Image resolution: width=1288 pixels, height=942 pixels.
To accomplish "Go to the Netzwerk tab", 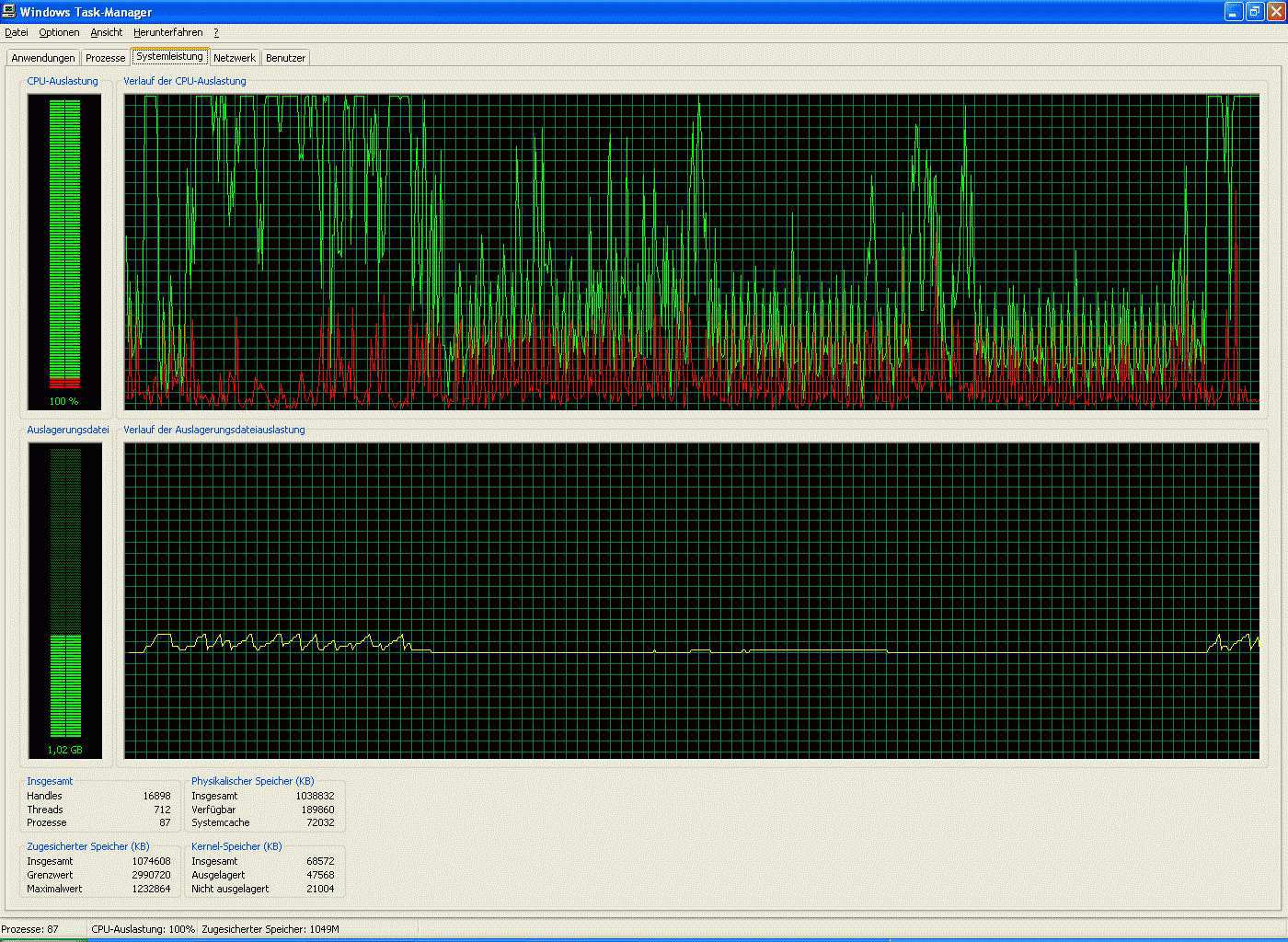I will 235,58.
